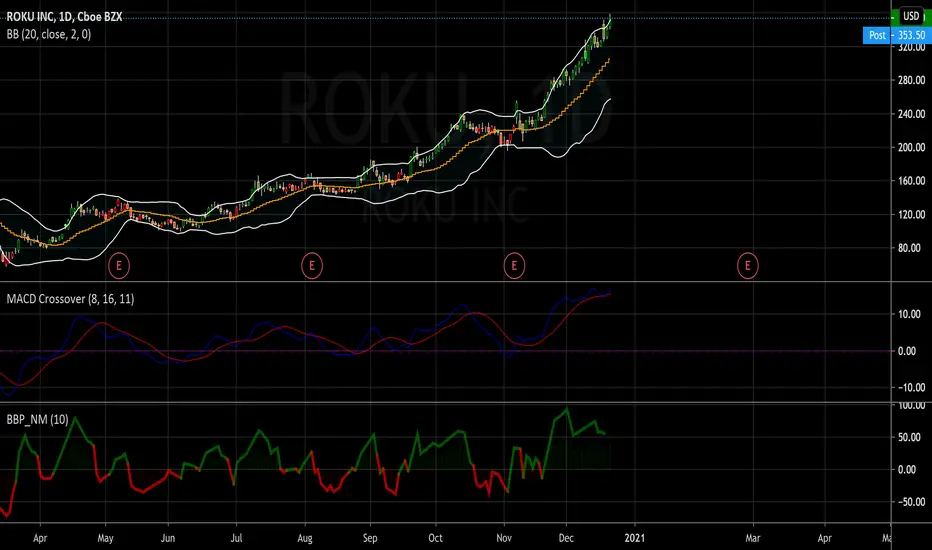Click the Dec label on time axis
Viewport: 932px width, 550px height.
tap(566, 538)
